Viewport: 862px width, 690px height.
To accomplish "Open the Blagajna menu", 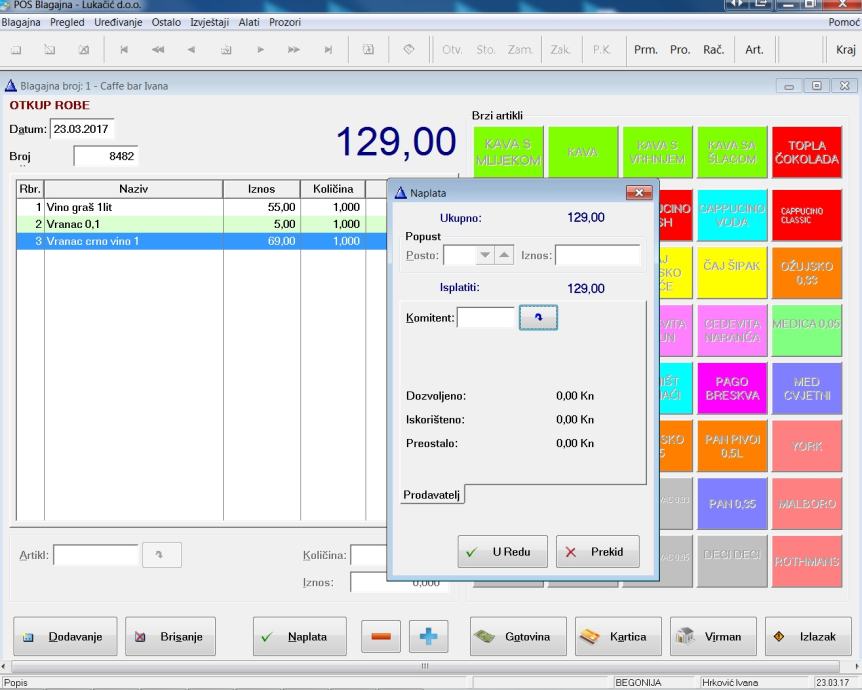I will (21, 22).
